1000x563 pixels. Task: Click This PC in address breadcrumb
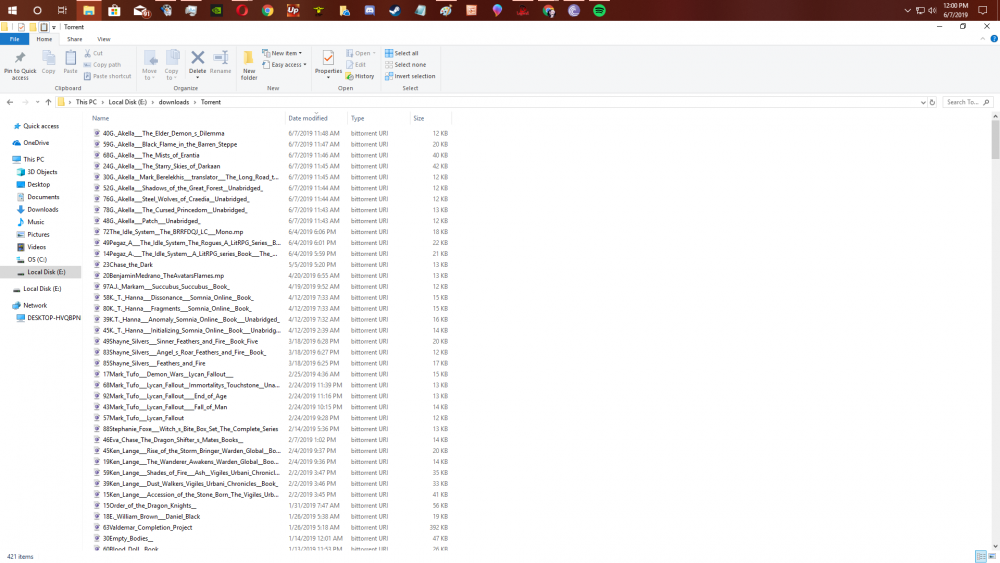[86, 102]
